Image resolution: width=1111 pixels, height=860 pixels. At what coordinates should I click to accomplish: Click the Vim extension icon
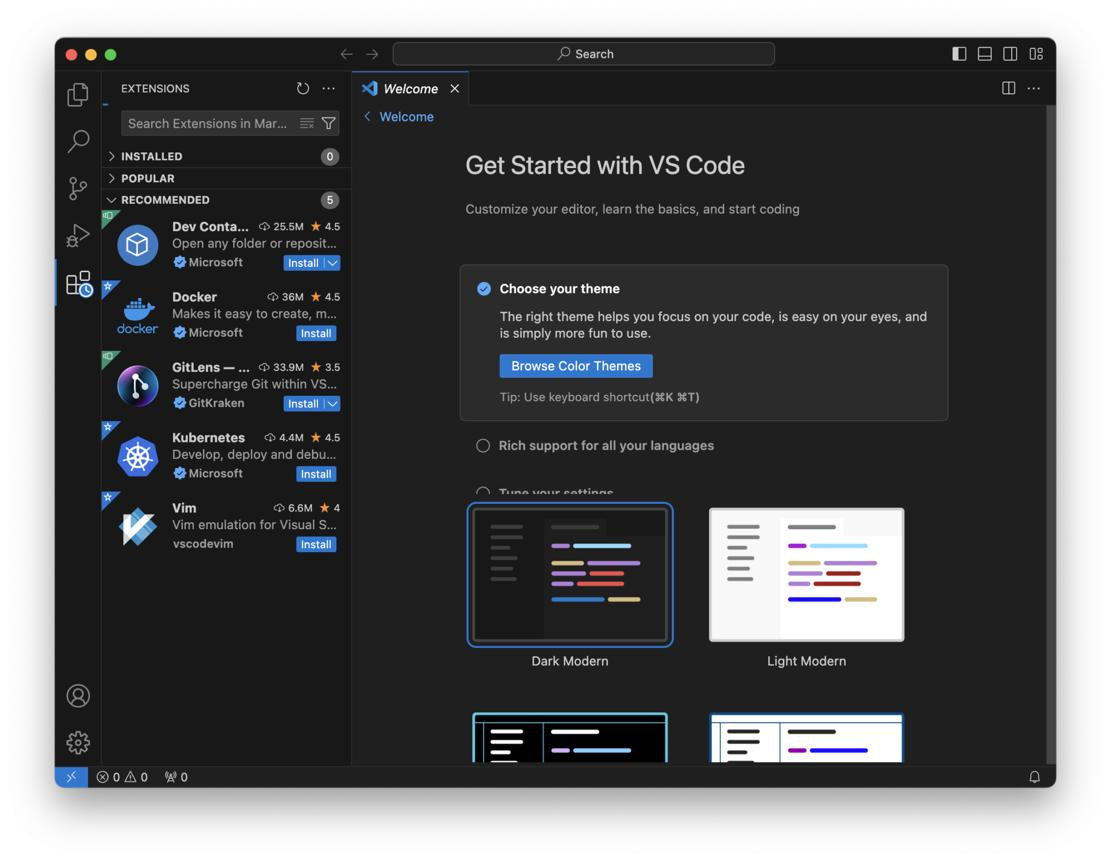[x=137, y=526]
